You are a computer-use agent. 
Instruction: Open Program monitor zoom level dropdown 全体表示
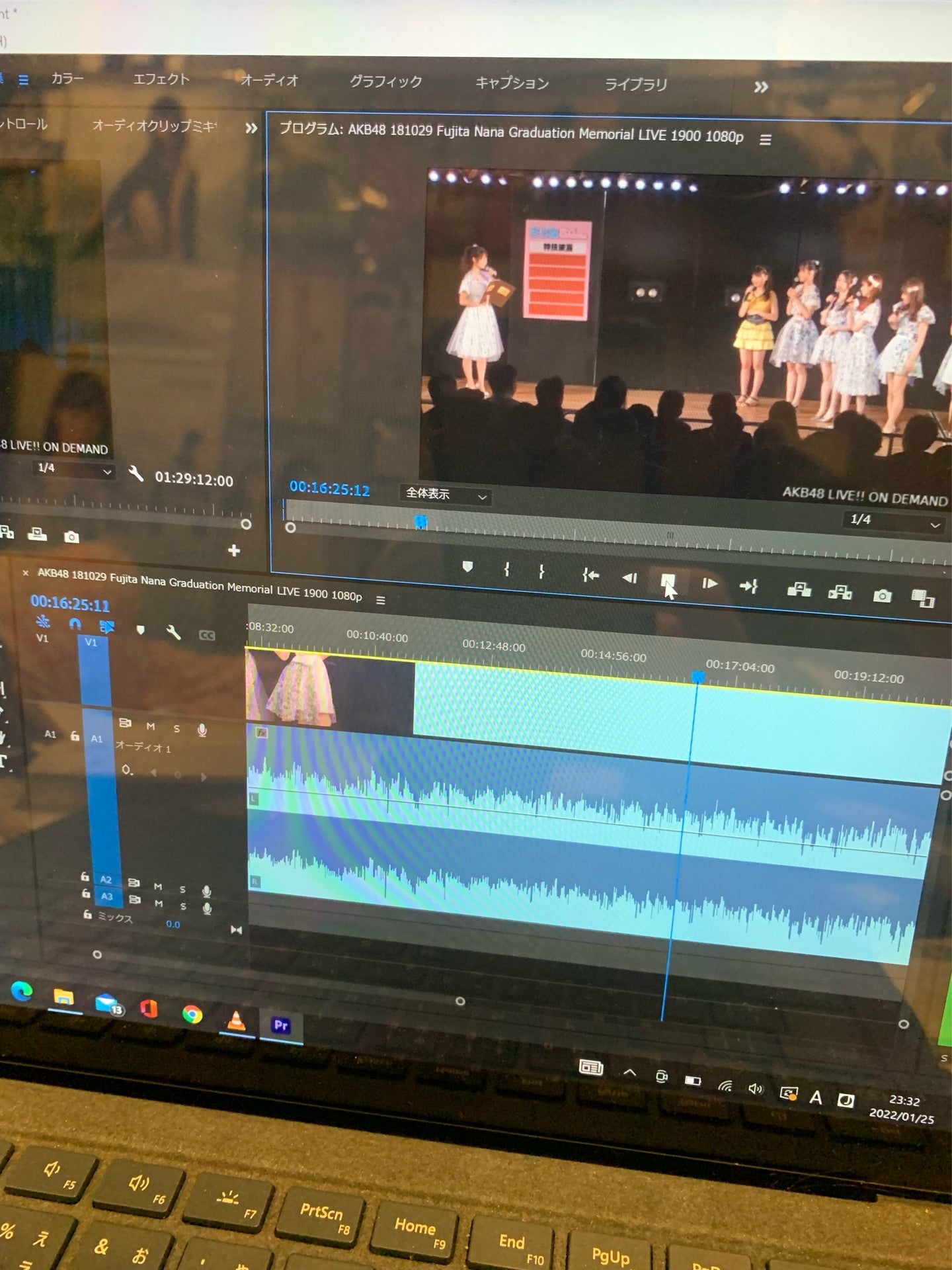[x=446, y=494]
